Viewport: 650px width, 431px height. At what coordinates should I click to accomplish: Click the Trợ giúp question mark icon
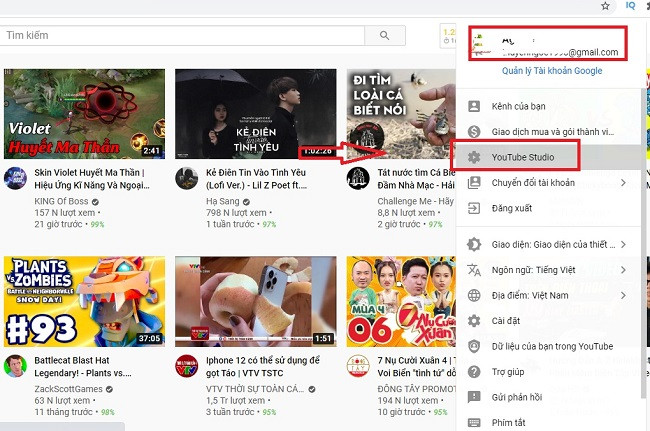[474, 372]
